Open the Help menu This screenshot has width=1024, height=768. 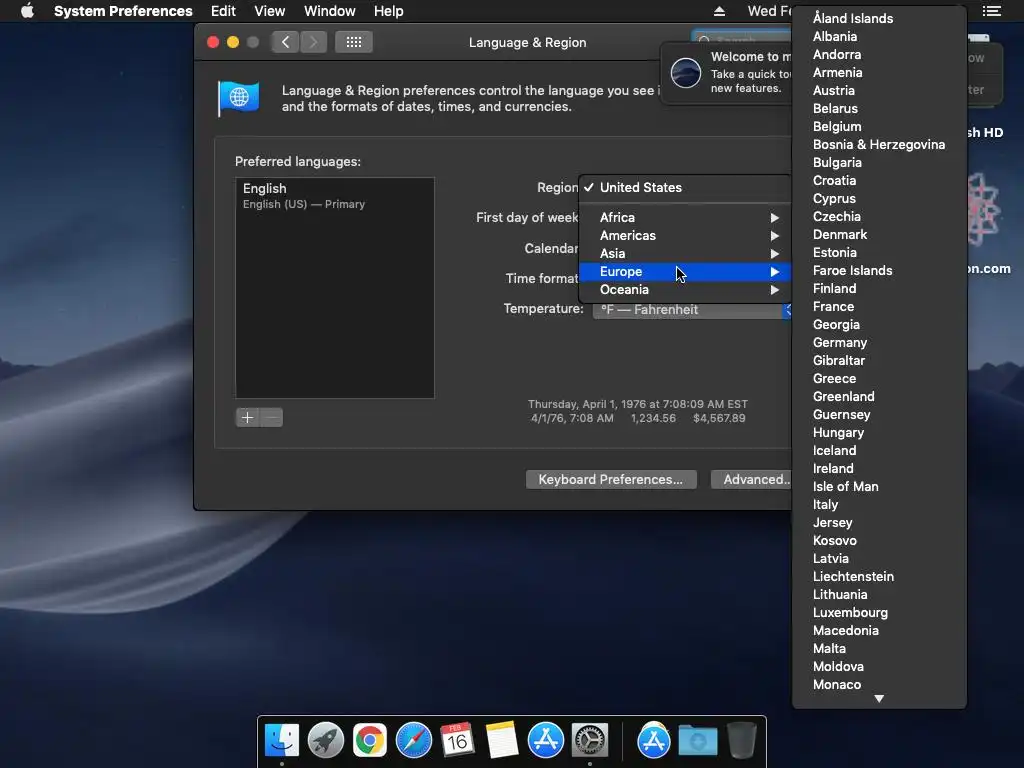[x=389, y=11]
